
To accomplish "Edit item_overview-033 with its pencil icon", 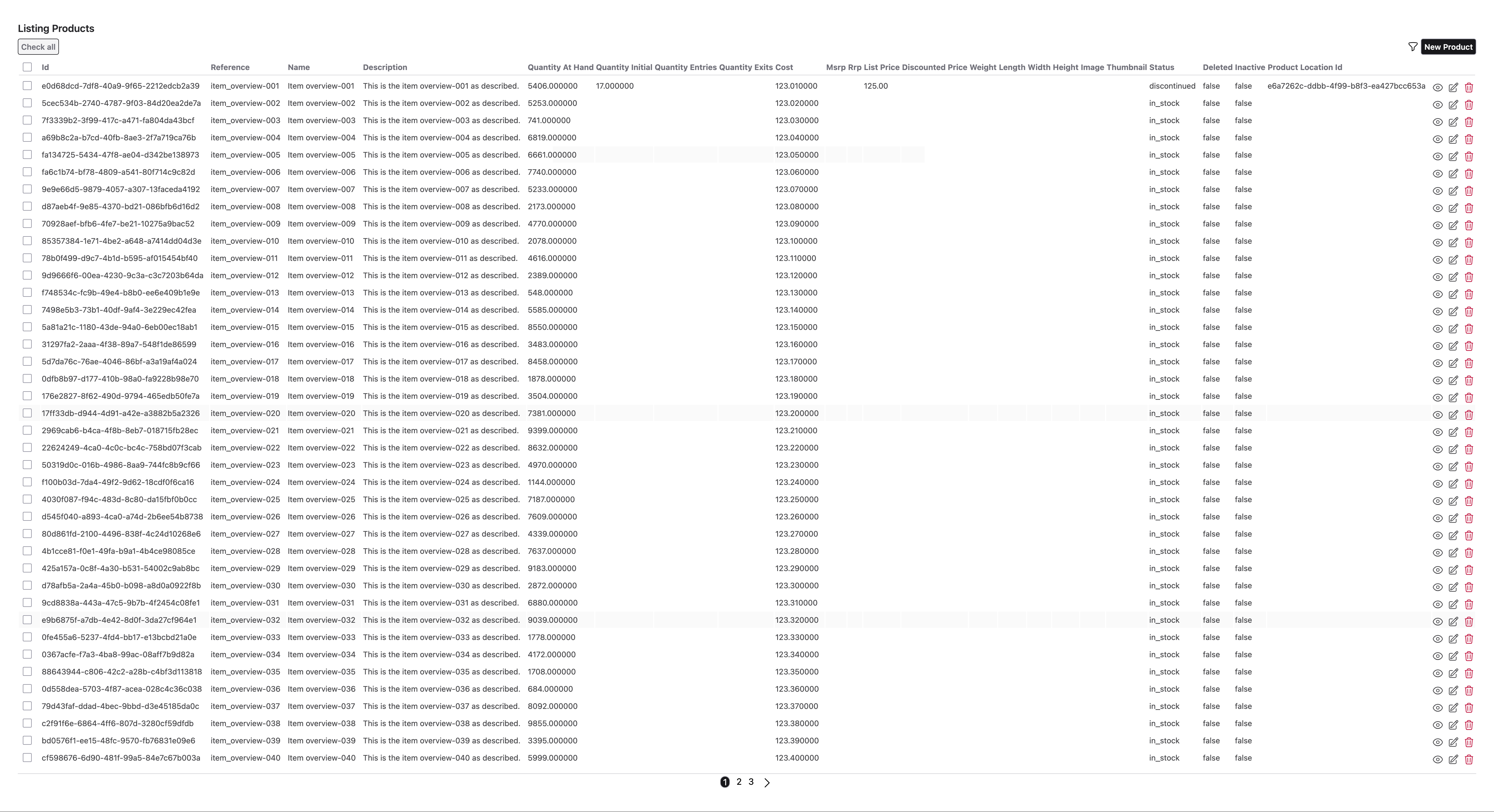I will 1453,639.
